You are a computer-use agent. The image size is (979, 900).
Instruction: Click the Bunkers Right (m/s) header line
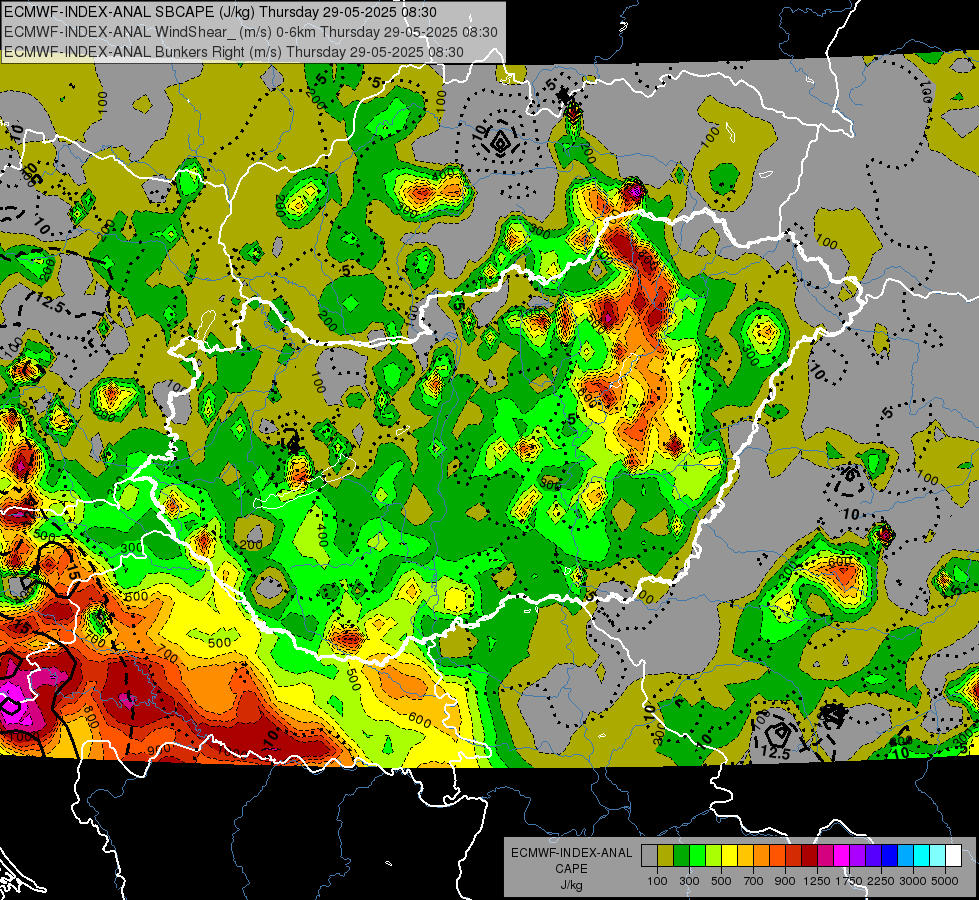point(234,52)
